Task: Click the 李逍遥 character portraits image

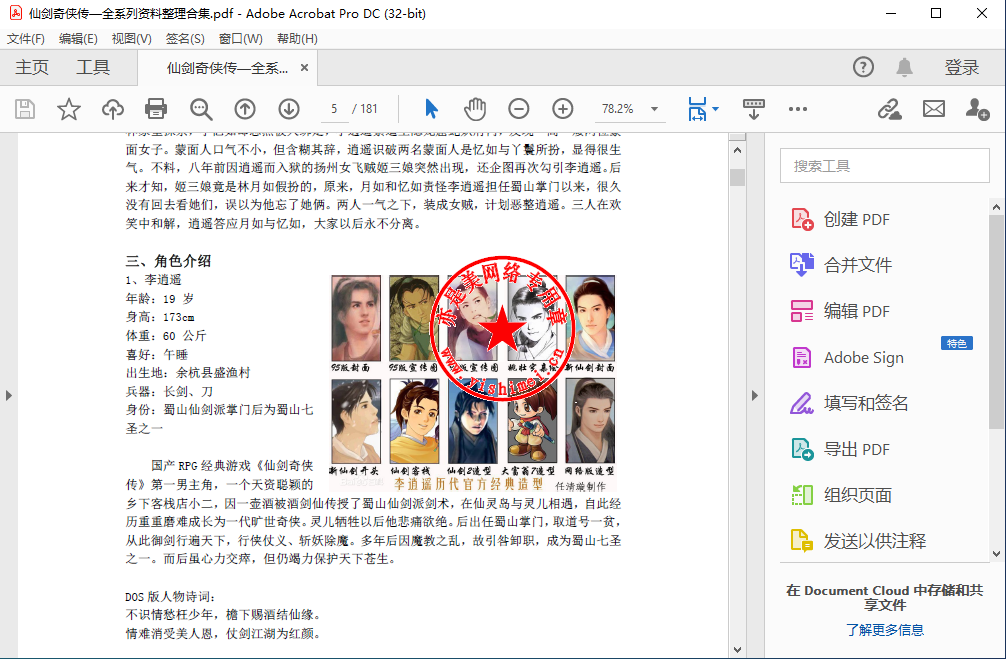Action: (473, 382)
